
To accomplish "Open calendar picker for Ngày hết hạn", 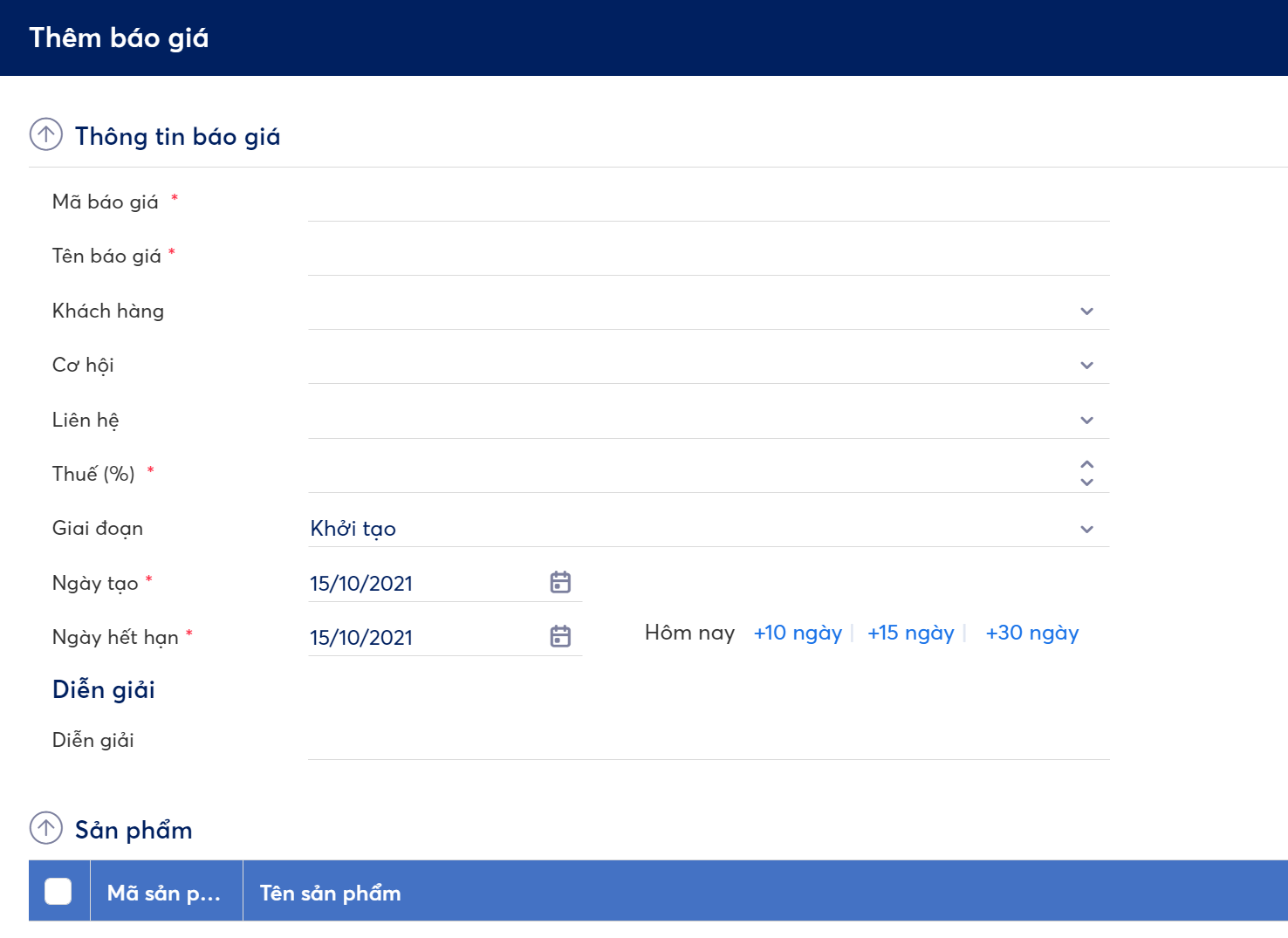I will pos(560,637).
